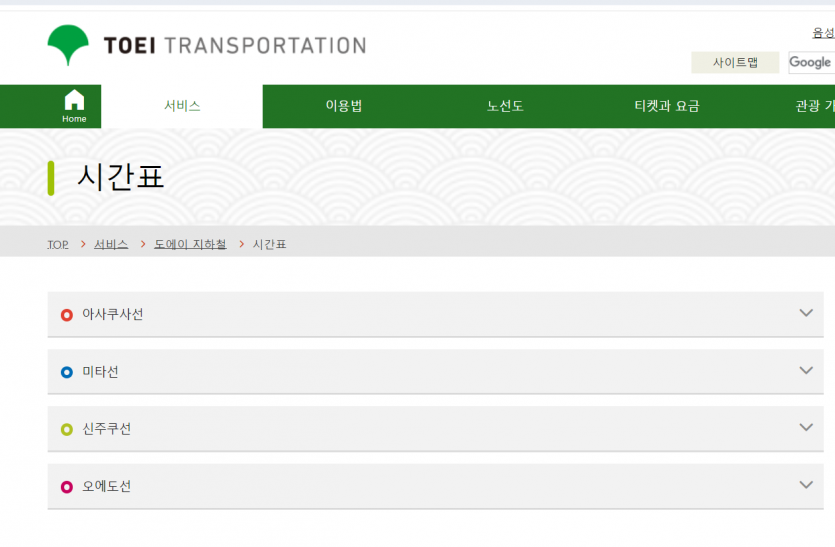Click the yellow-green circle icon beside 신주쿠선

[67, 429]
